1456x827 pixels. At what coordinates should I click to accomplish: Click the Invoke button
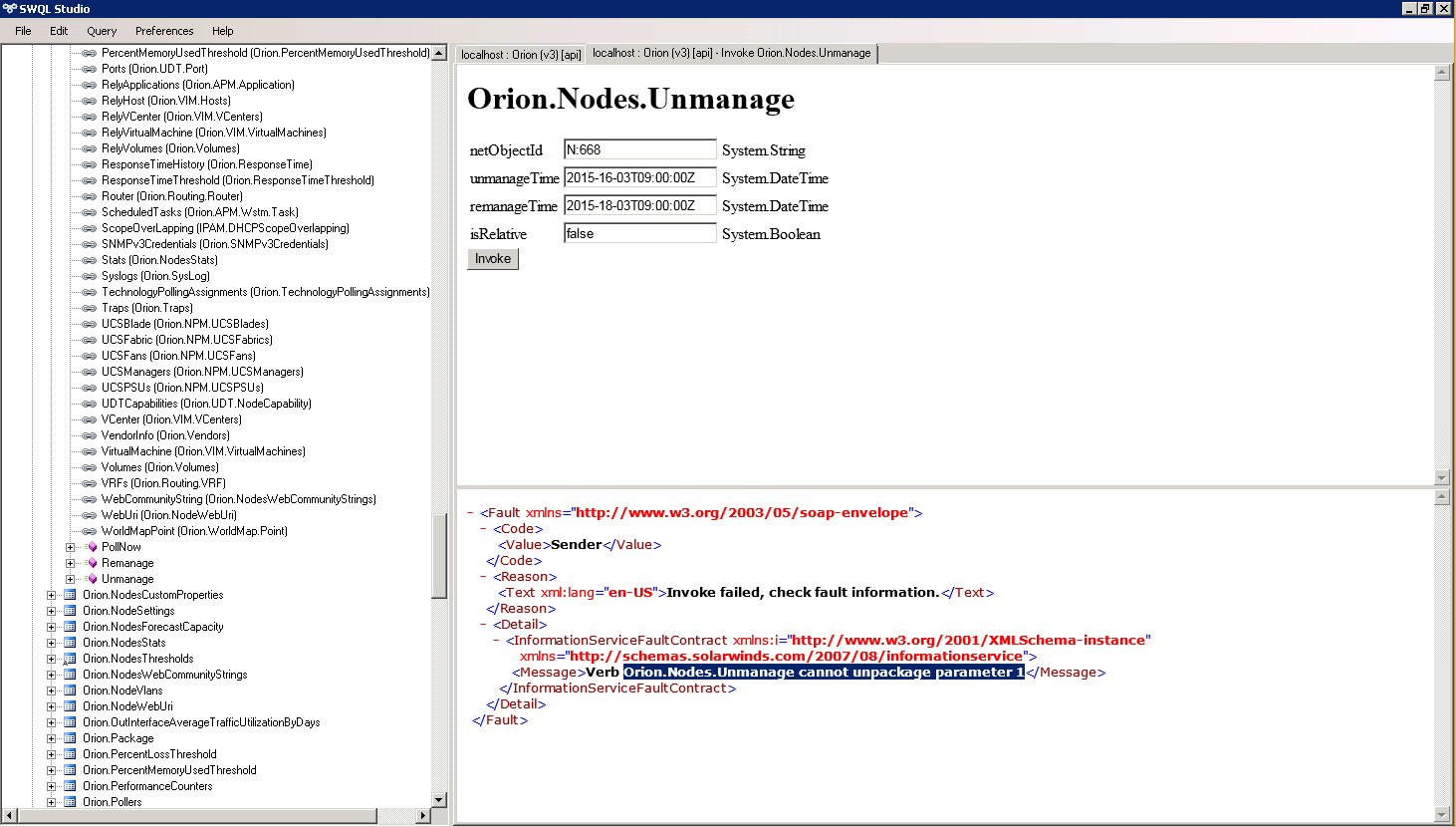(493, 259)
